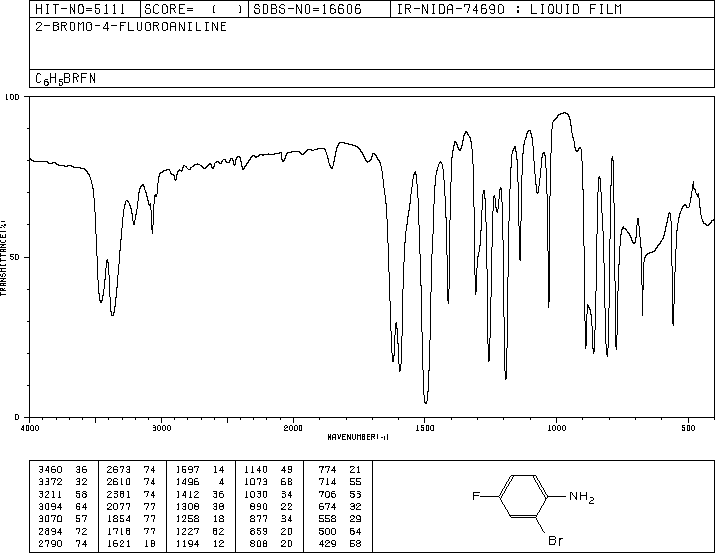
Task: Click the NH2 group in the structure drawing
Action: 581,496
